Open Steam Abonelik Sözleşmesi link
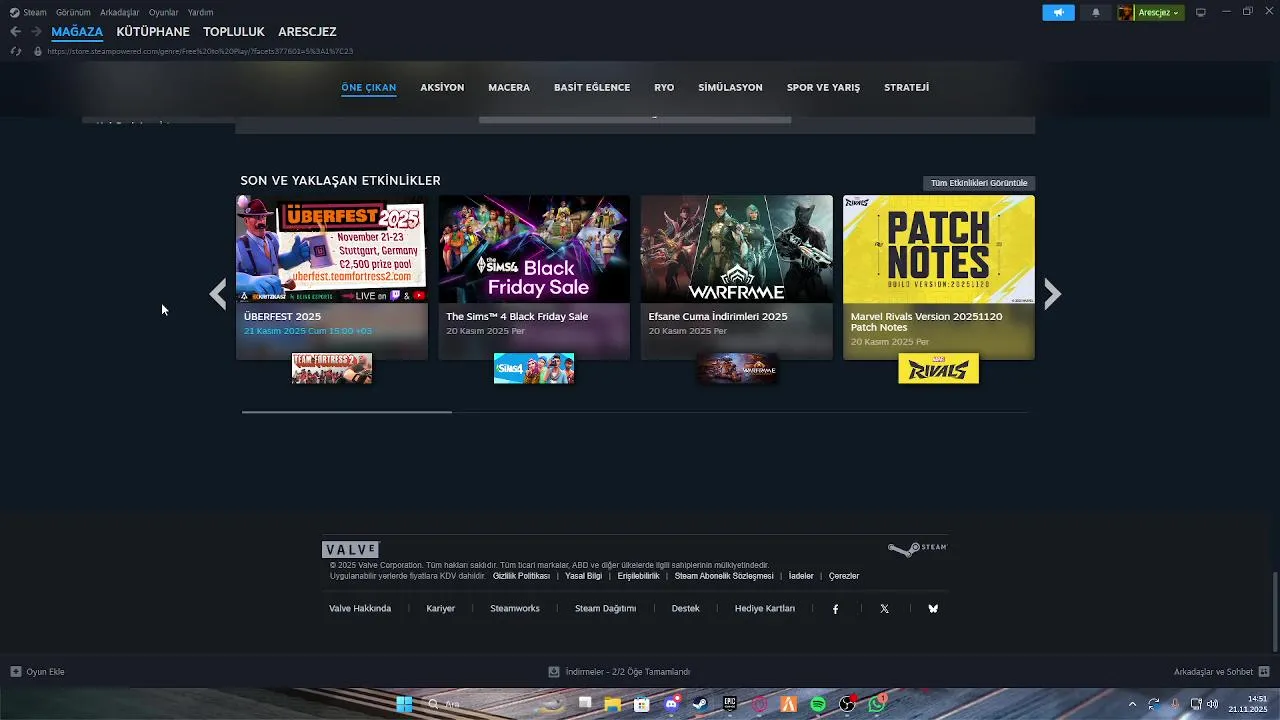Viewport: 1280px width, 720px height. (724, 576)
